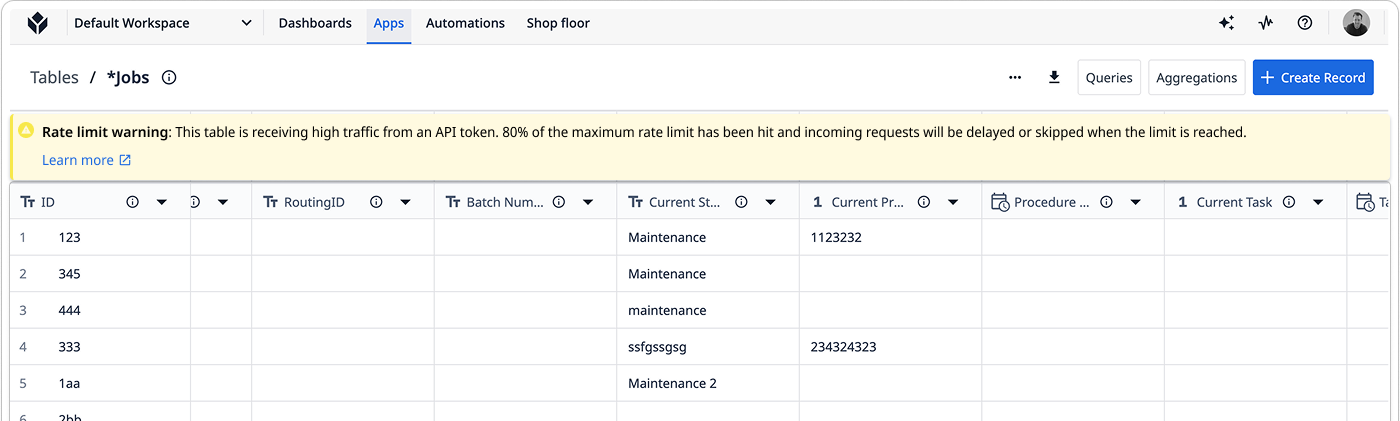Follow the Learn more link
The image size is (1400, 421).
86,160
